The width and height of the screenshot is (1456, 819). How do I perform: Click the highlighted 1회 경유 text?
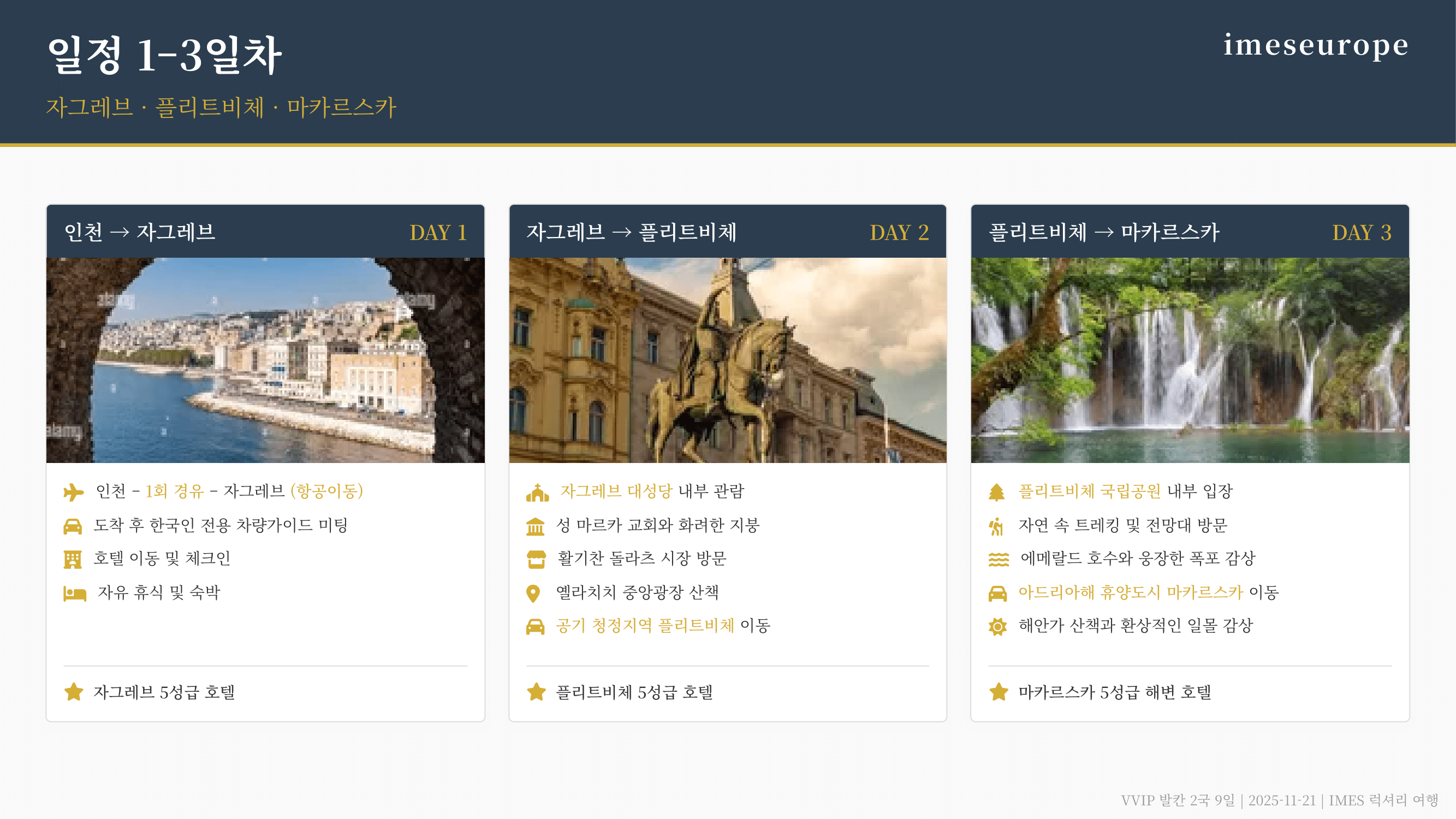(x=174, y=491)
